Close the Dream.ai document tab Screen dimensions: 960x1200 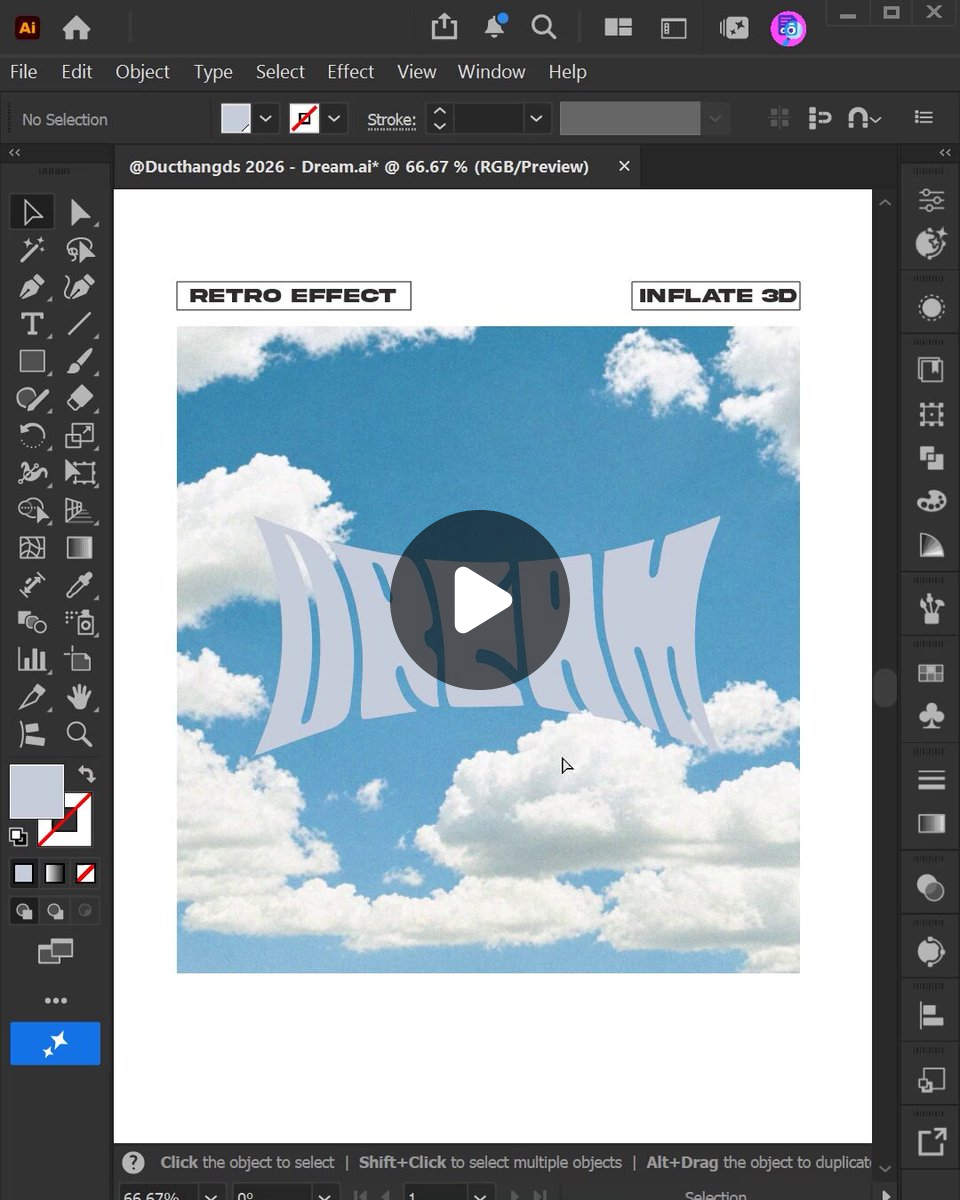point(624,166)
